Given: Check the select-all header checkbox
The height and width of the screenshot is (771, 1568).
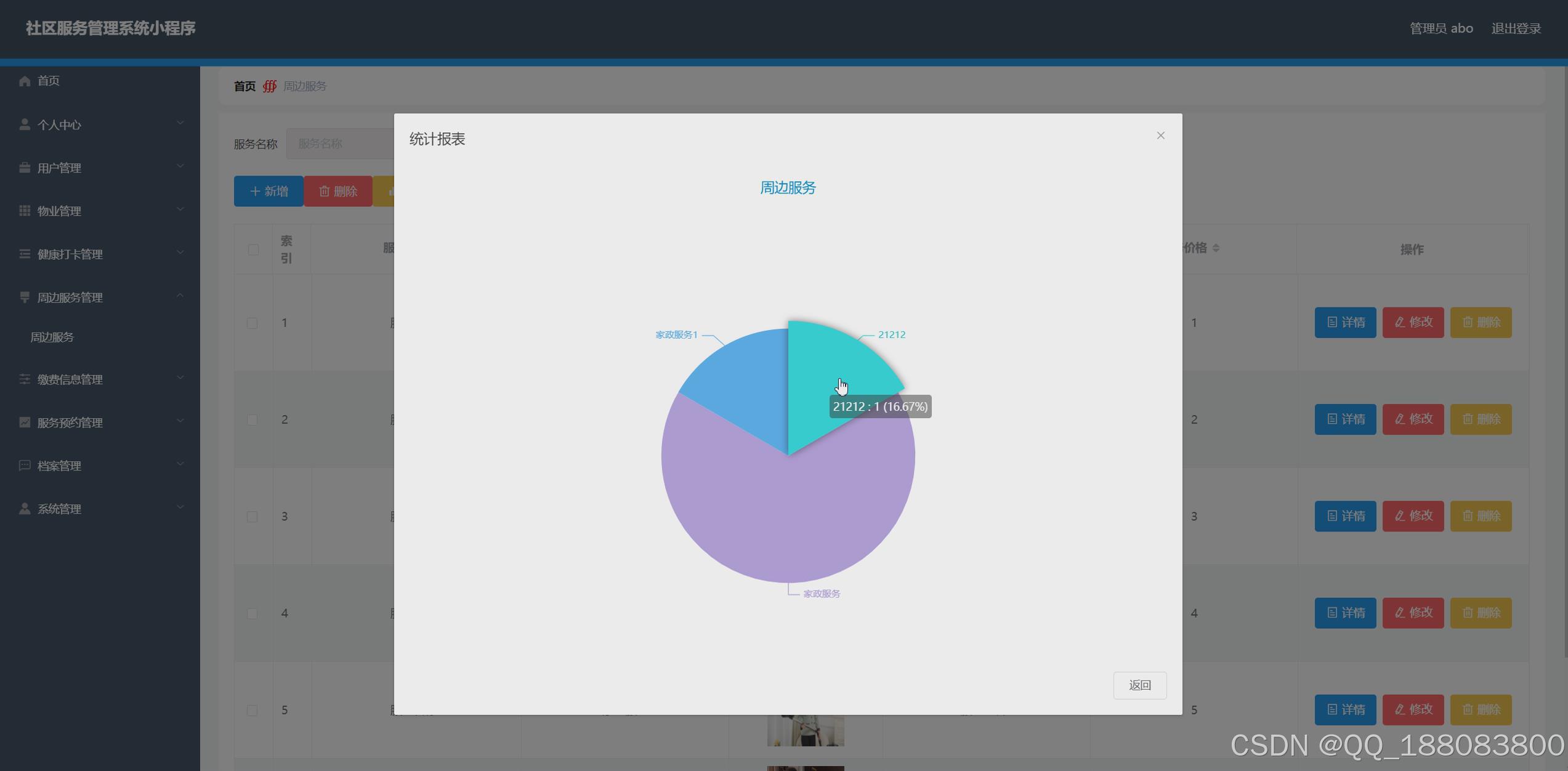Looking at the screenshot, I should pos(253,249).
